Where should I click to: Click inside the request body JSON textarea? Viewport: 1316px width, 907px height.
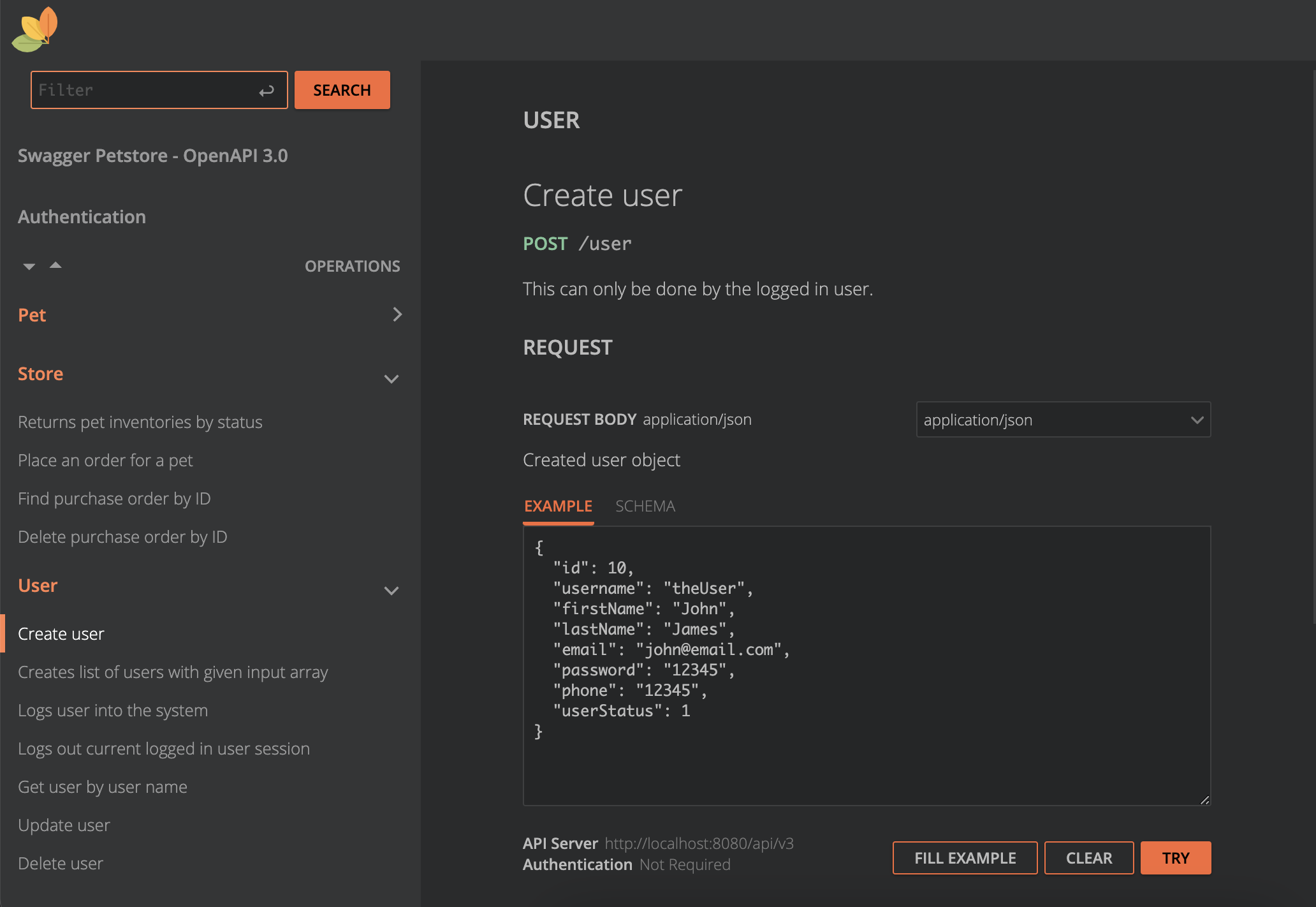click(x=866, y=665)
